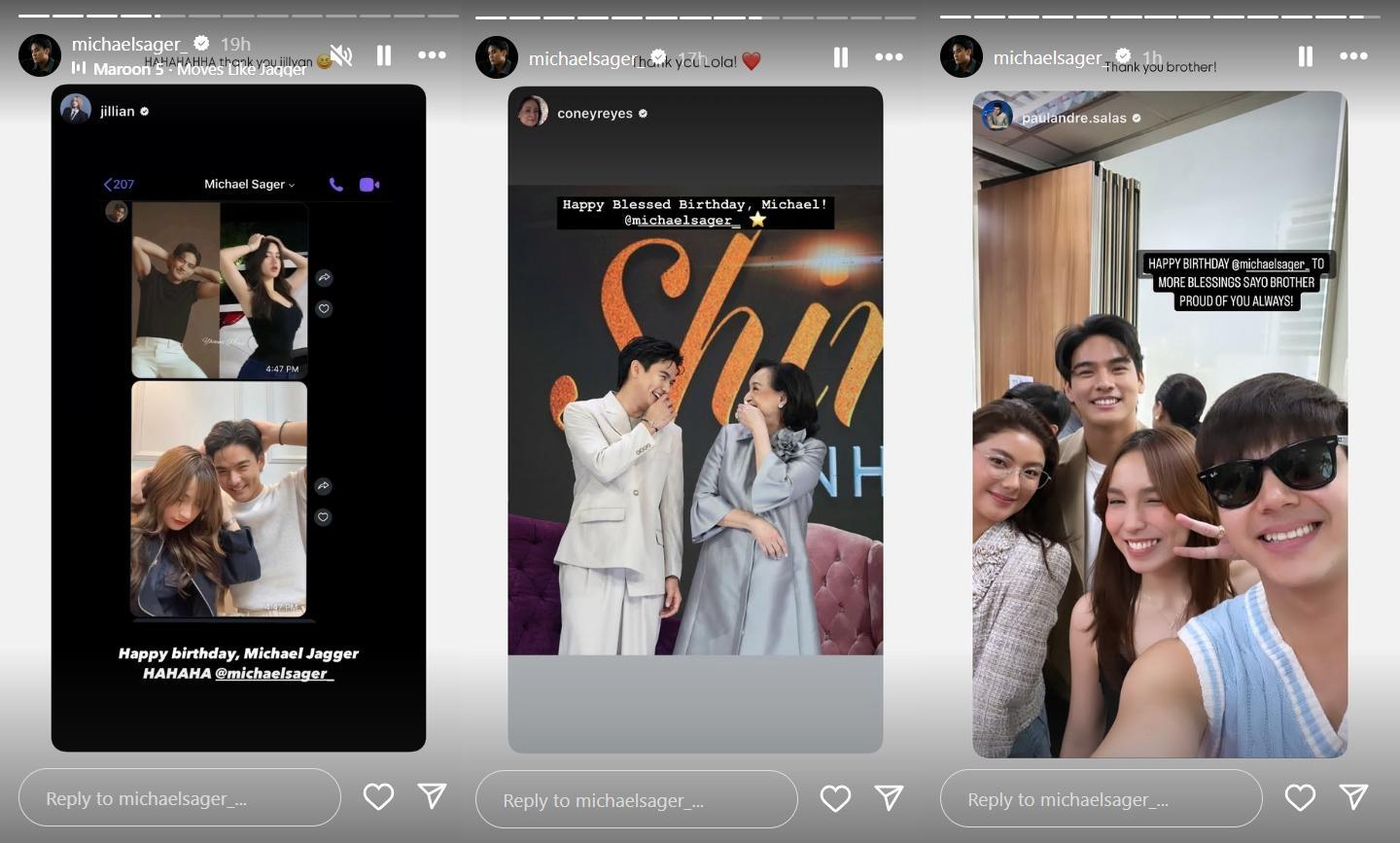This screenshot has height=843, width=1400.
Task: Pause the middle story playback
Action: [841, 57]
